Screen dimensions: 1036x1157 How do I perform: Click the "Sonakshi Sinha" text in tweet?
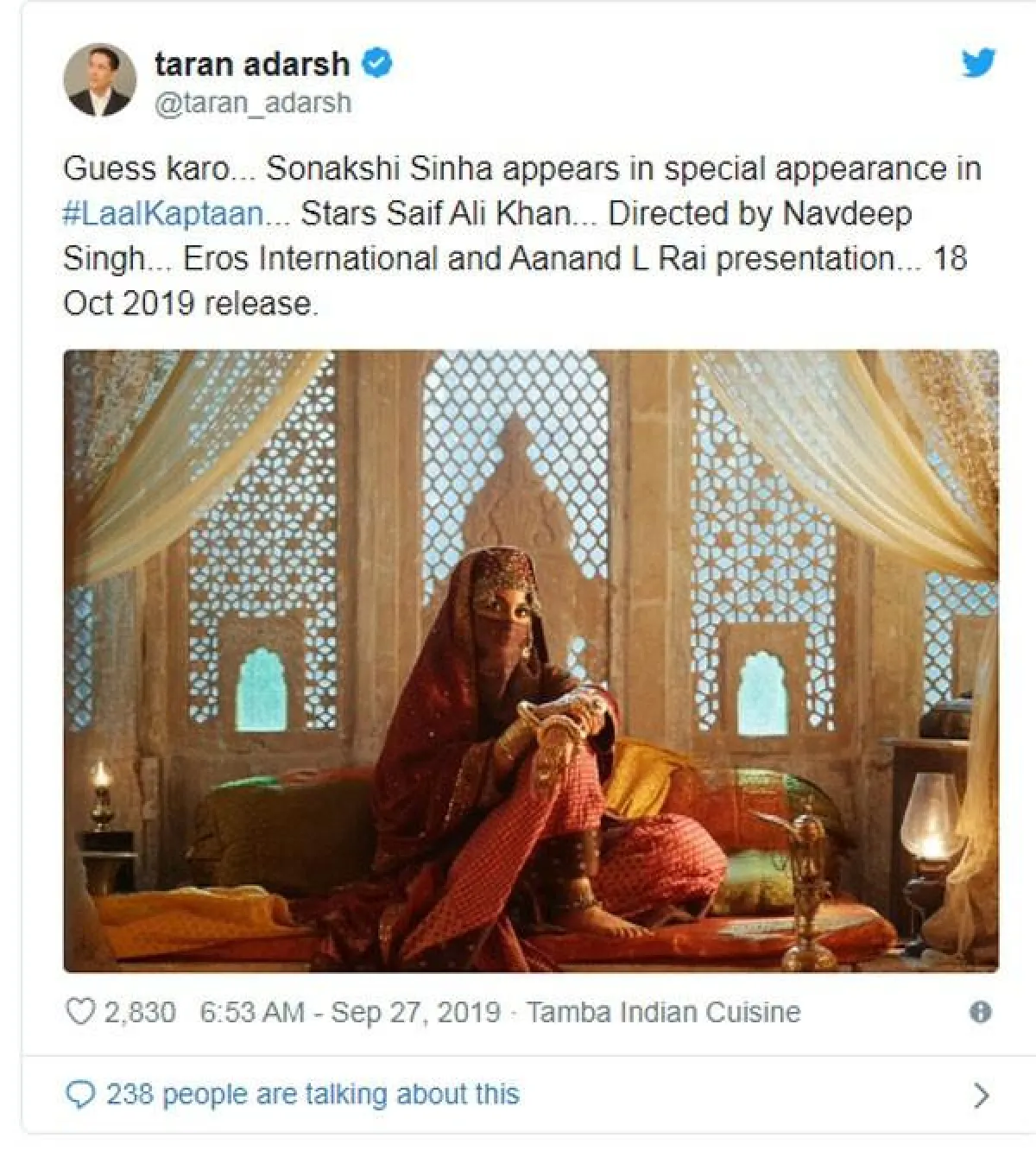pos(379,168)
